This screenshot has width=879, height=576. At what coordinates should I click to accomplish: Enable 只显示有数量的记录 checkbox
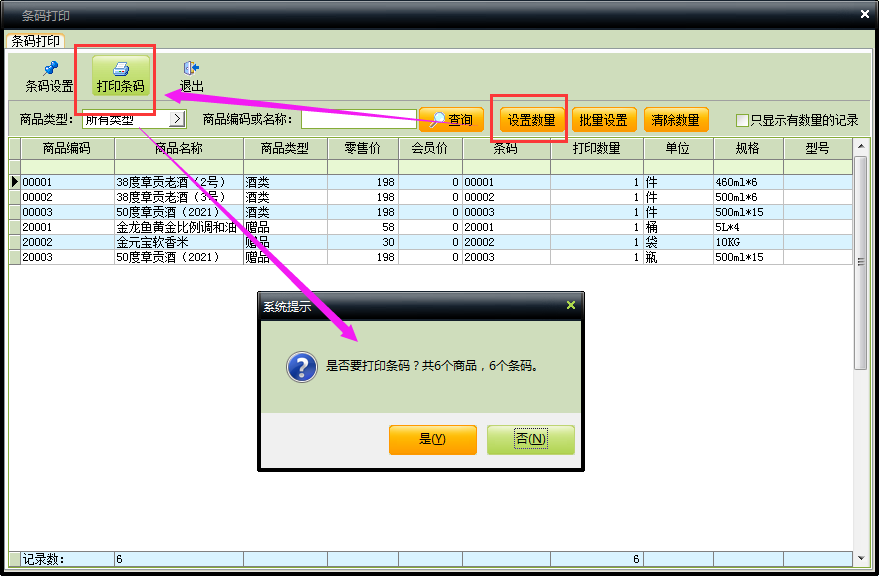click(742, 120)
